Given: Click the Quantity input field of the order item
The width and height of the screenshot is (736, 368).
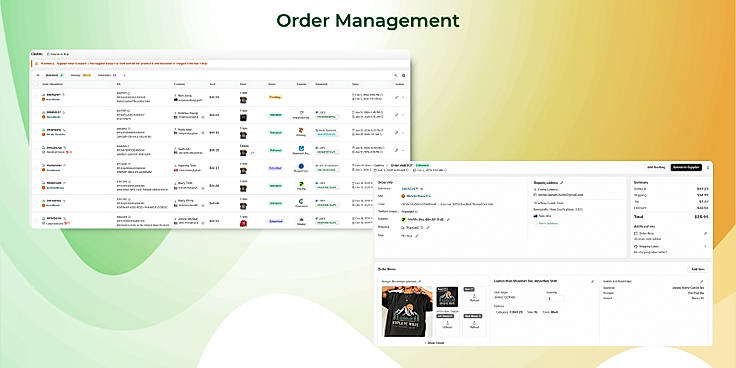Looking at the screenshot, I should (x=554, y=299).
